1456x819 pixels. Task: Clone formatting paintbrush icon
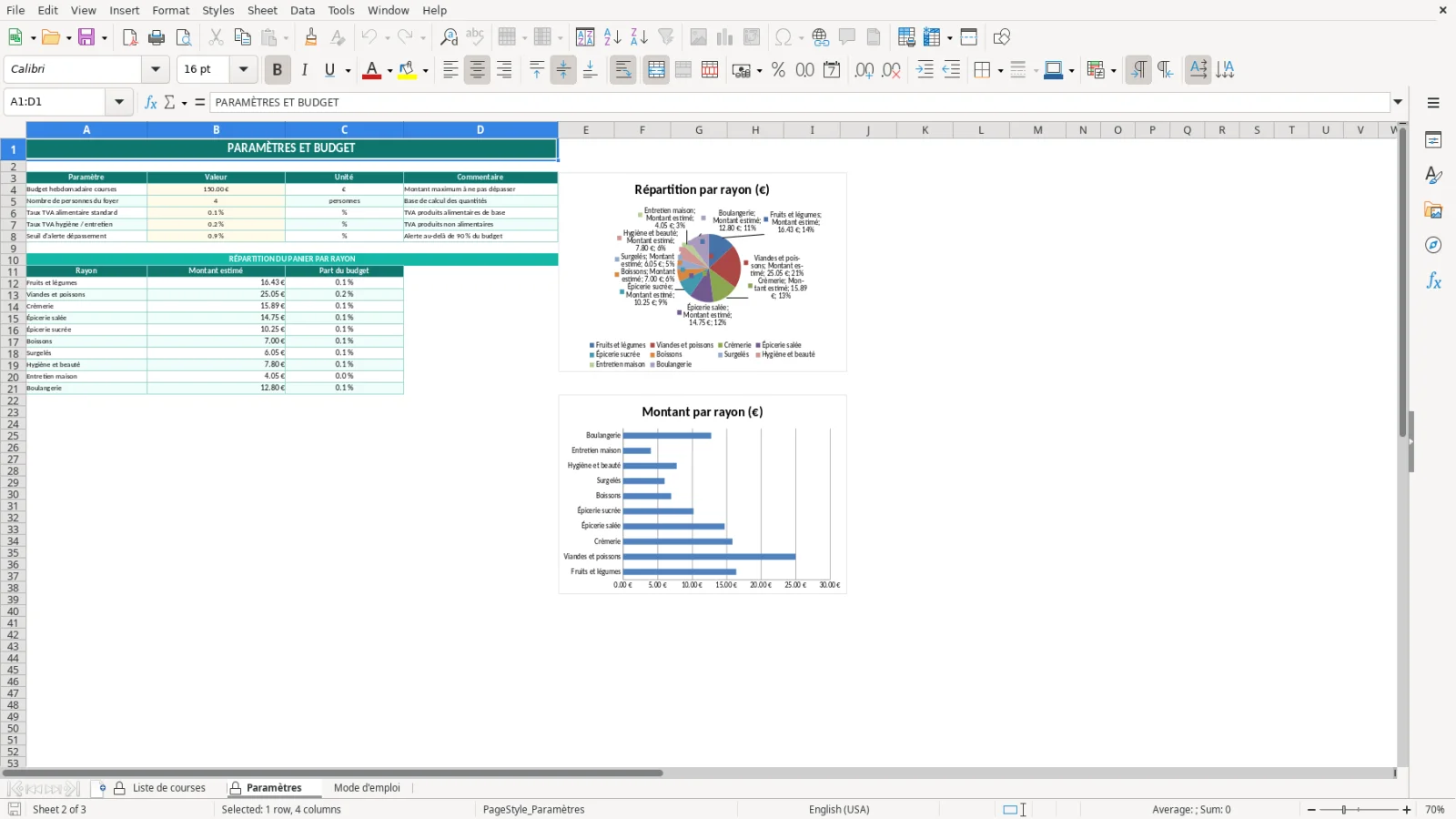311,37
